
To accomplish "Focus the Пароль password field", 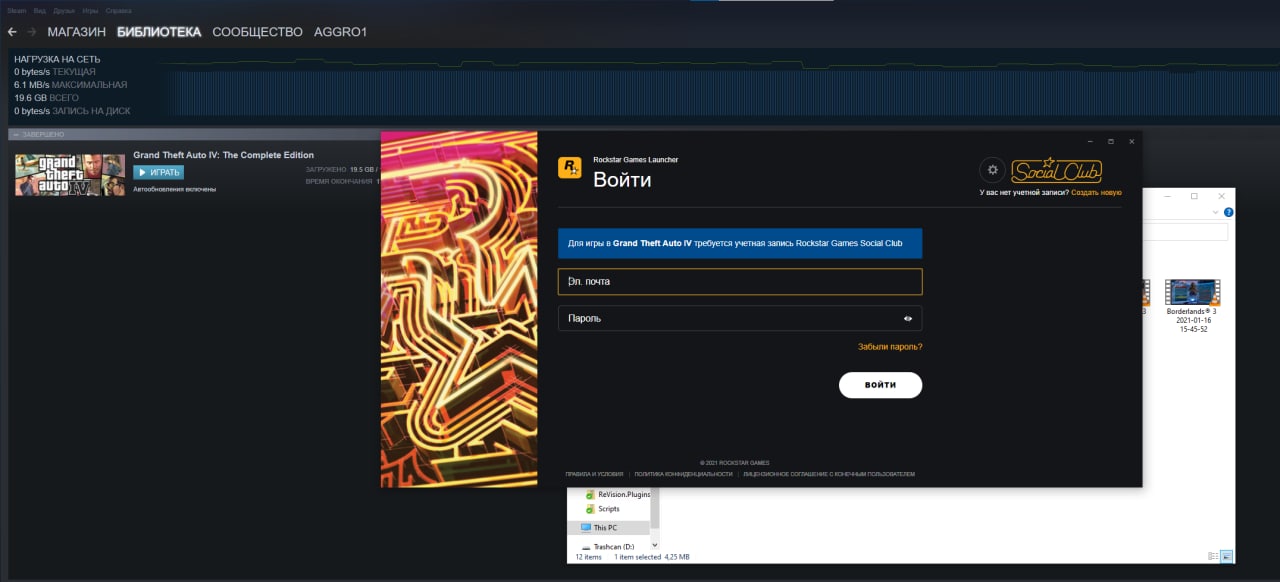I will [x=740, y=318].
